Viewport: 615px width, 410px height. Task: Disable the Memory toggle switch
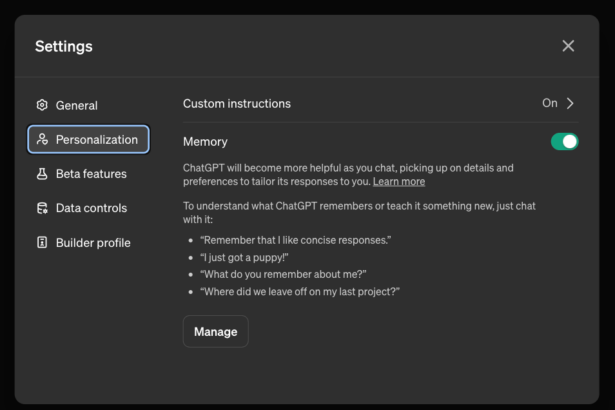(x=564, y=142)
